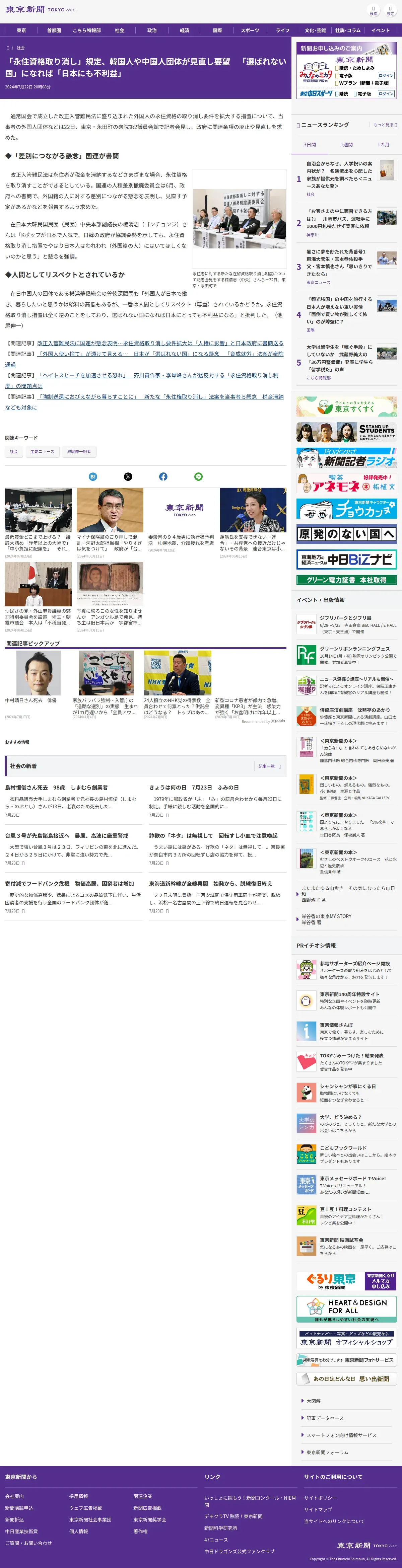Image resolution: width=402 pixels, height=1568 pixels.
Task: Open 記事一覧 in the 社会の新着 section
Action: 269,766
